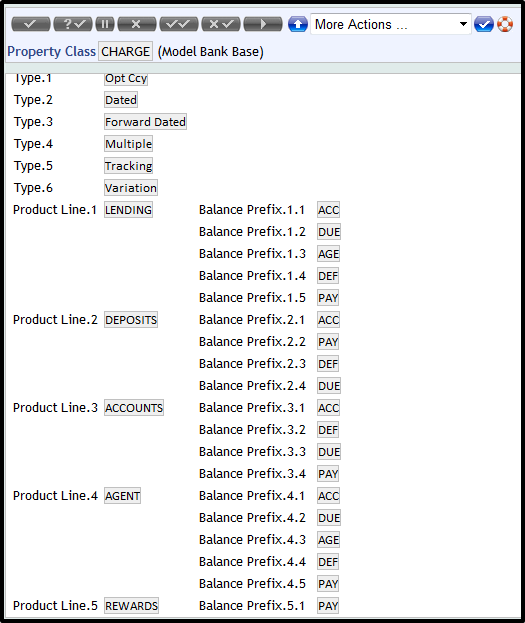The width and height of the screenshot is (525, 623).
Task: Click the double checkmark authorise icon
Action: click(x=179, y=24)
